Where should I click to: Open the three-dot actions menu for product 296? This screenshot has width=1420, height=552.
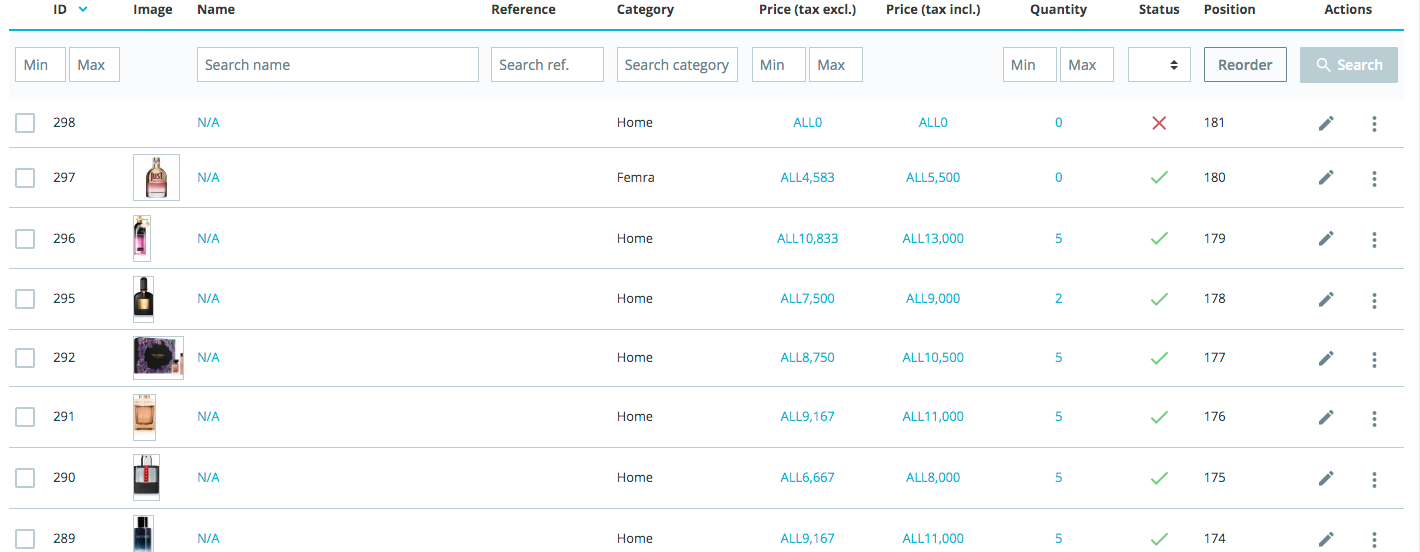[x=1374, y=239]
